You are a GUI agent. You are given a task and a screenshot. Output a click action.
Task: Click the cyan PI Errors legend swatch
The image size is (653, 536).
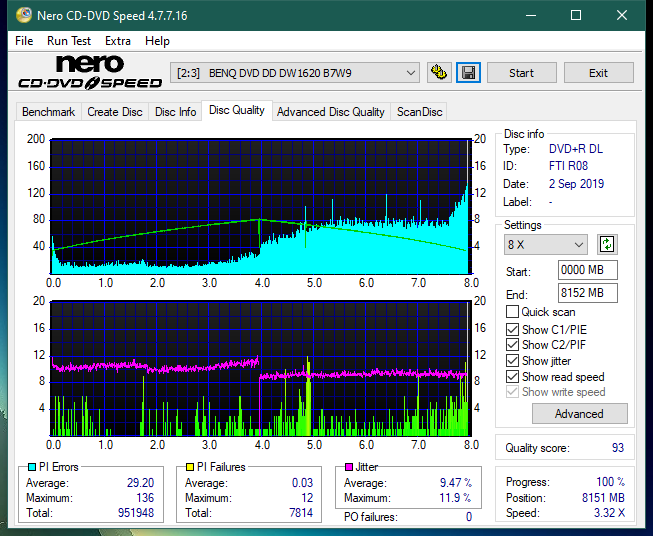pos(32,467)
